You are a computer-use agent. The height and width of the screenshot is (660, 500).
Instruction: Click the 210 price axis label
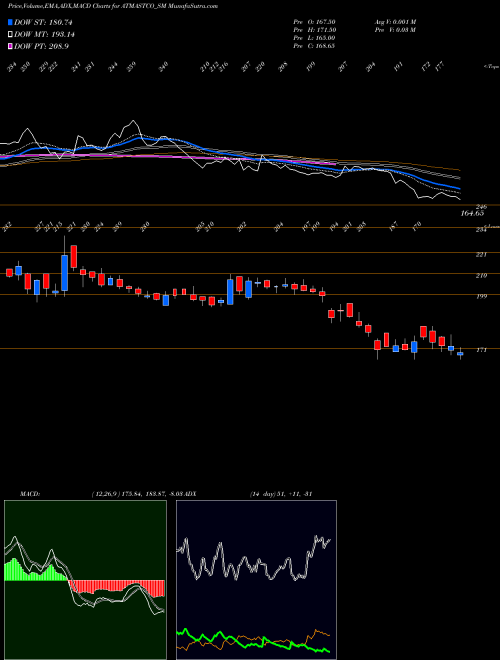(481, 275)
